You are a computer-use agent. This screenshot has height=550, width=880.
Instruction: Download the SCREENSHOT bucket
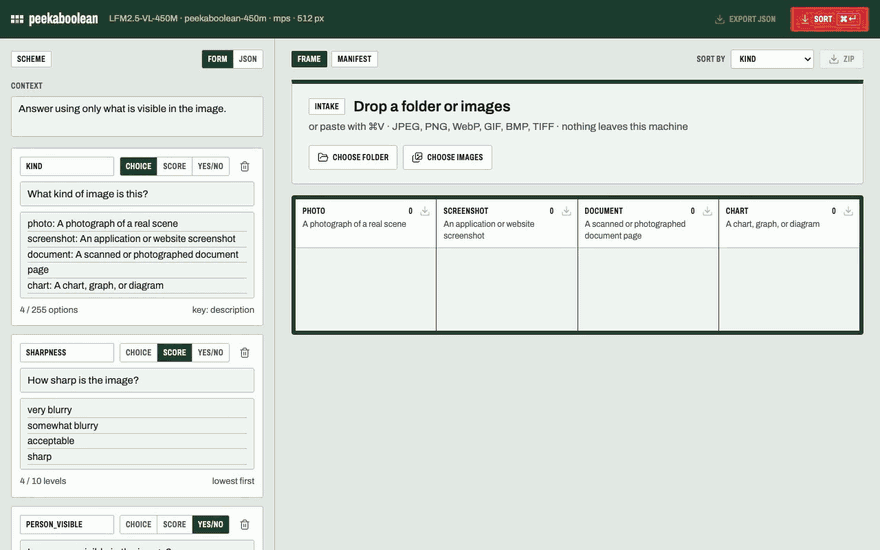click(566, 211)
